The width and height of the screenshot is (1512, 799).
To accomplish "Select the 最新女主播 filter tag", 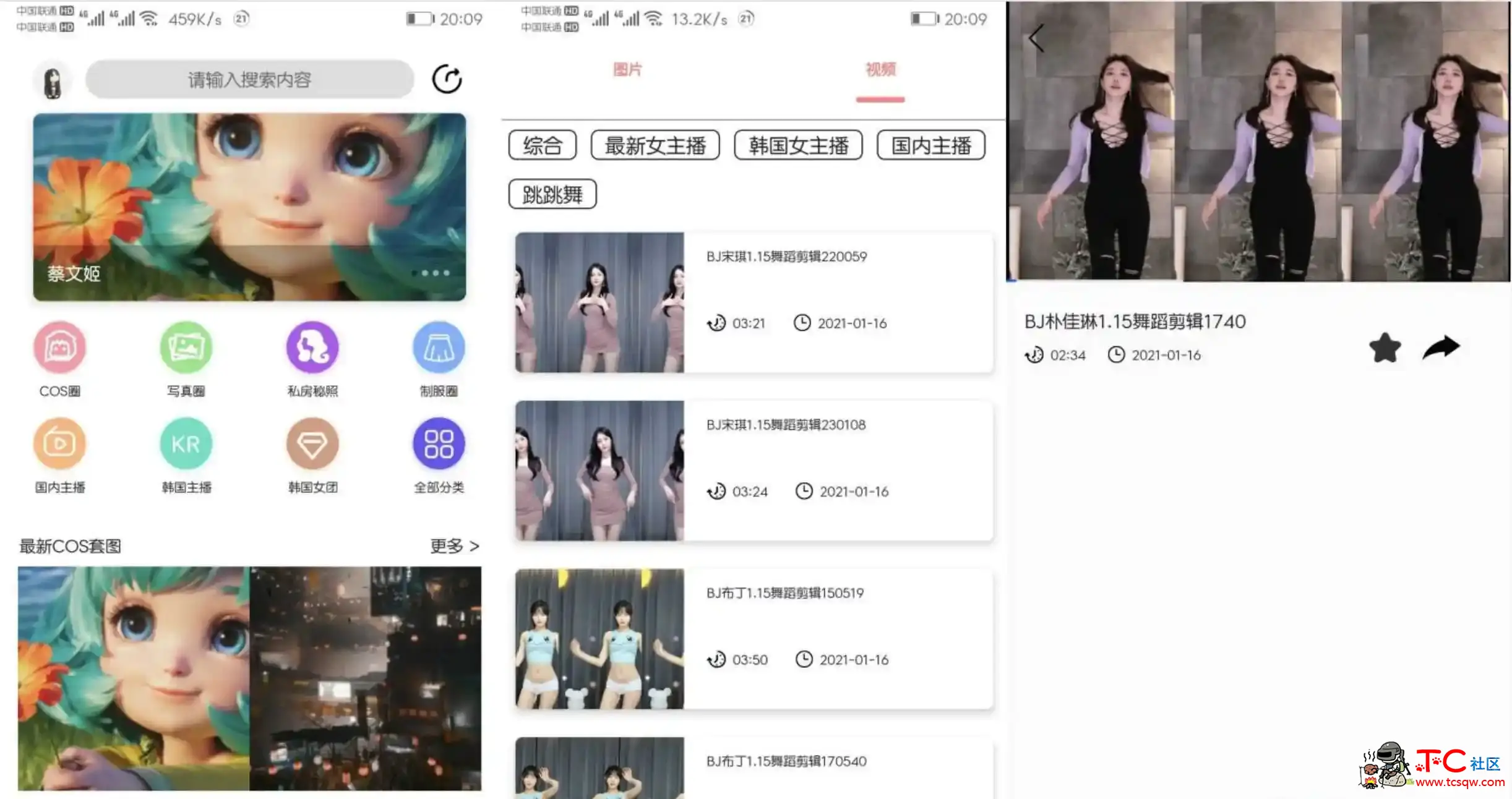I will (x=655, y=145).
